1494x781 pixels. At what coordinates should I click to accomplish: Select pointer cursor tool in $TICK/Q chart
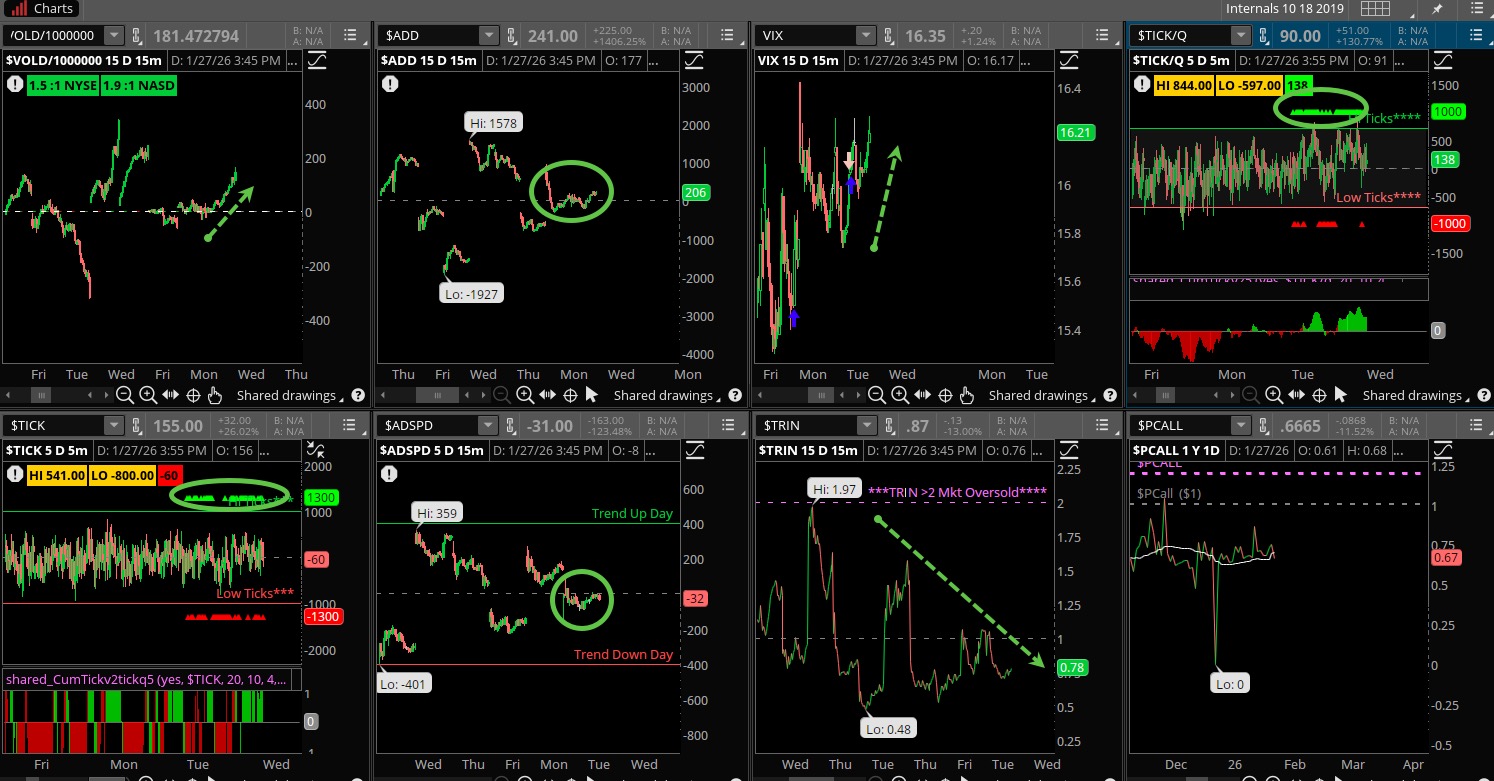coord(1340,395)
